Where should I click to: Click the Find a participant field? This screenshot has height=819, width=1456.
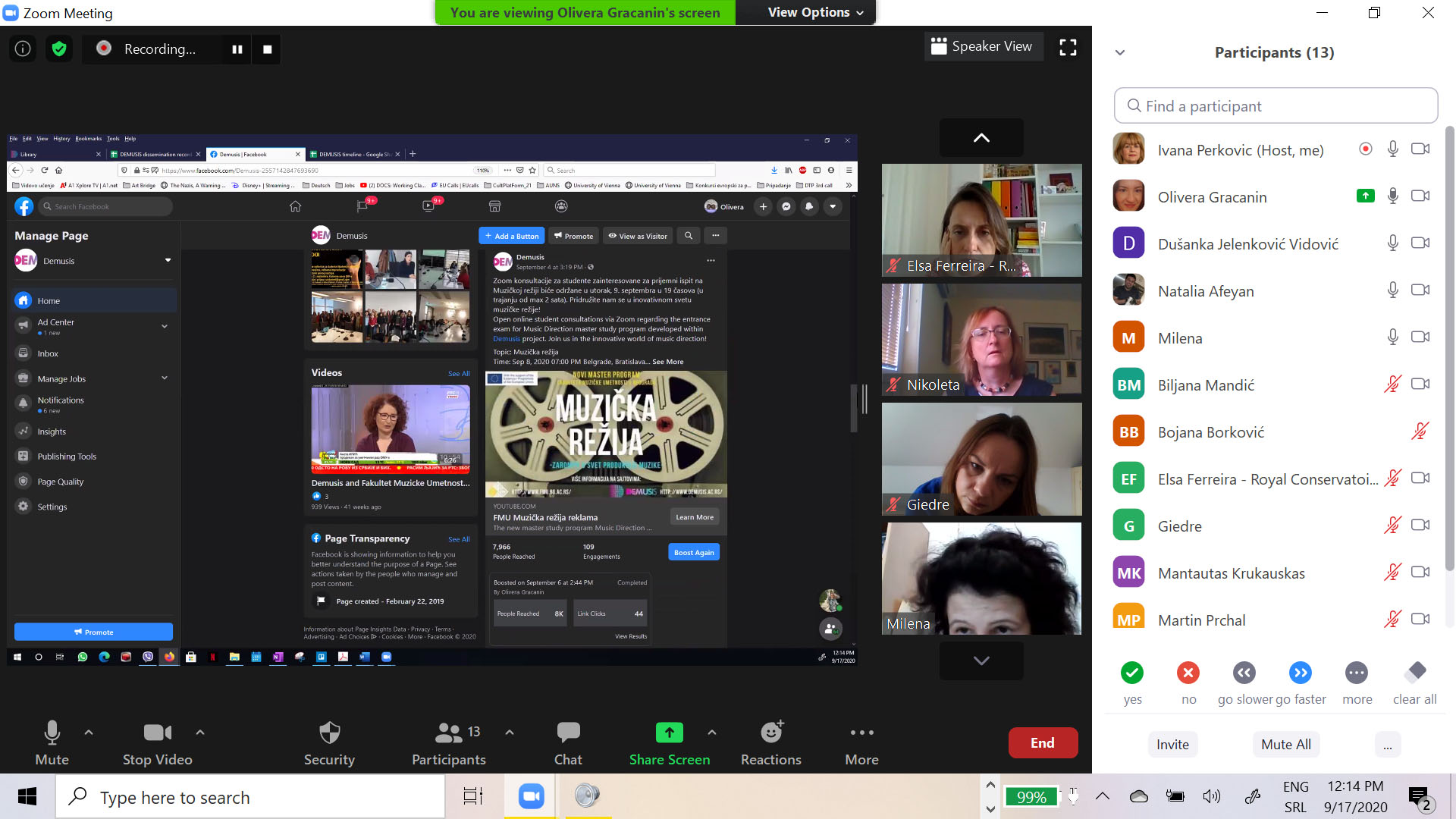[1276, 105]
